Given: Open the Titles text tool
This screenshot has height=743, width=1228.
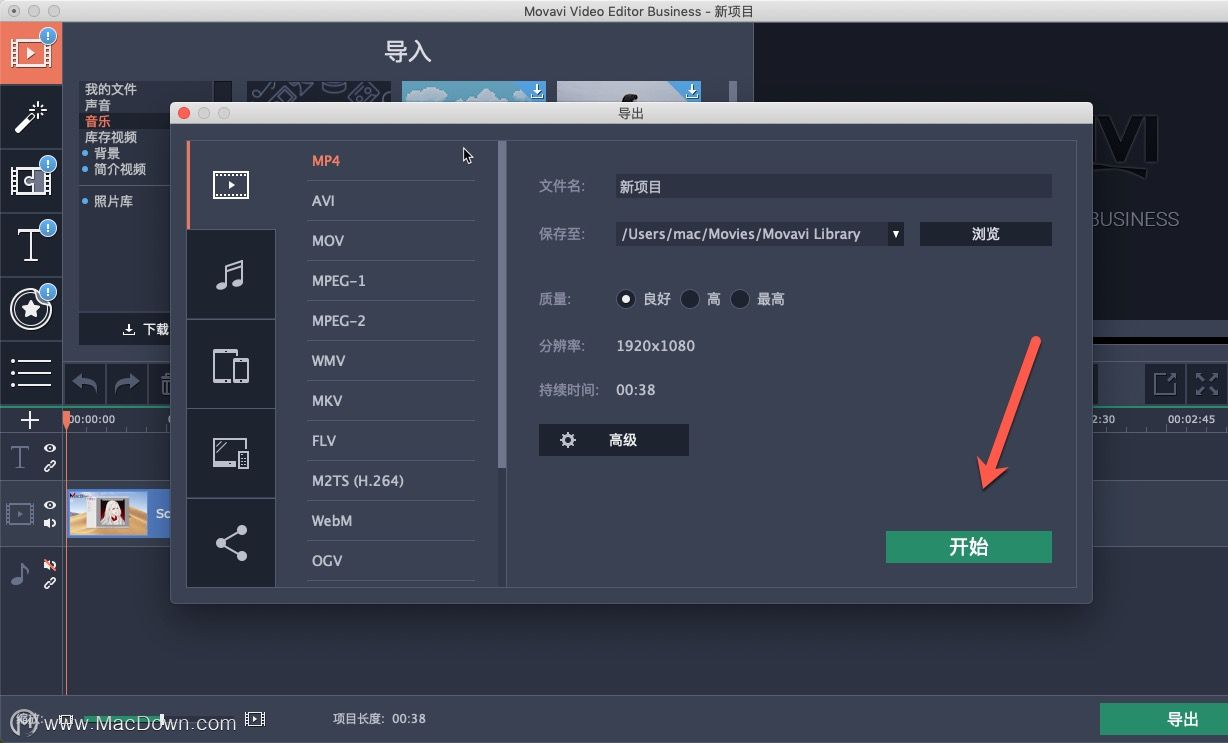Looking at the screenshot, I should coord(31,245).
